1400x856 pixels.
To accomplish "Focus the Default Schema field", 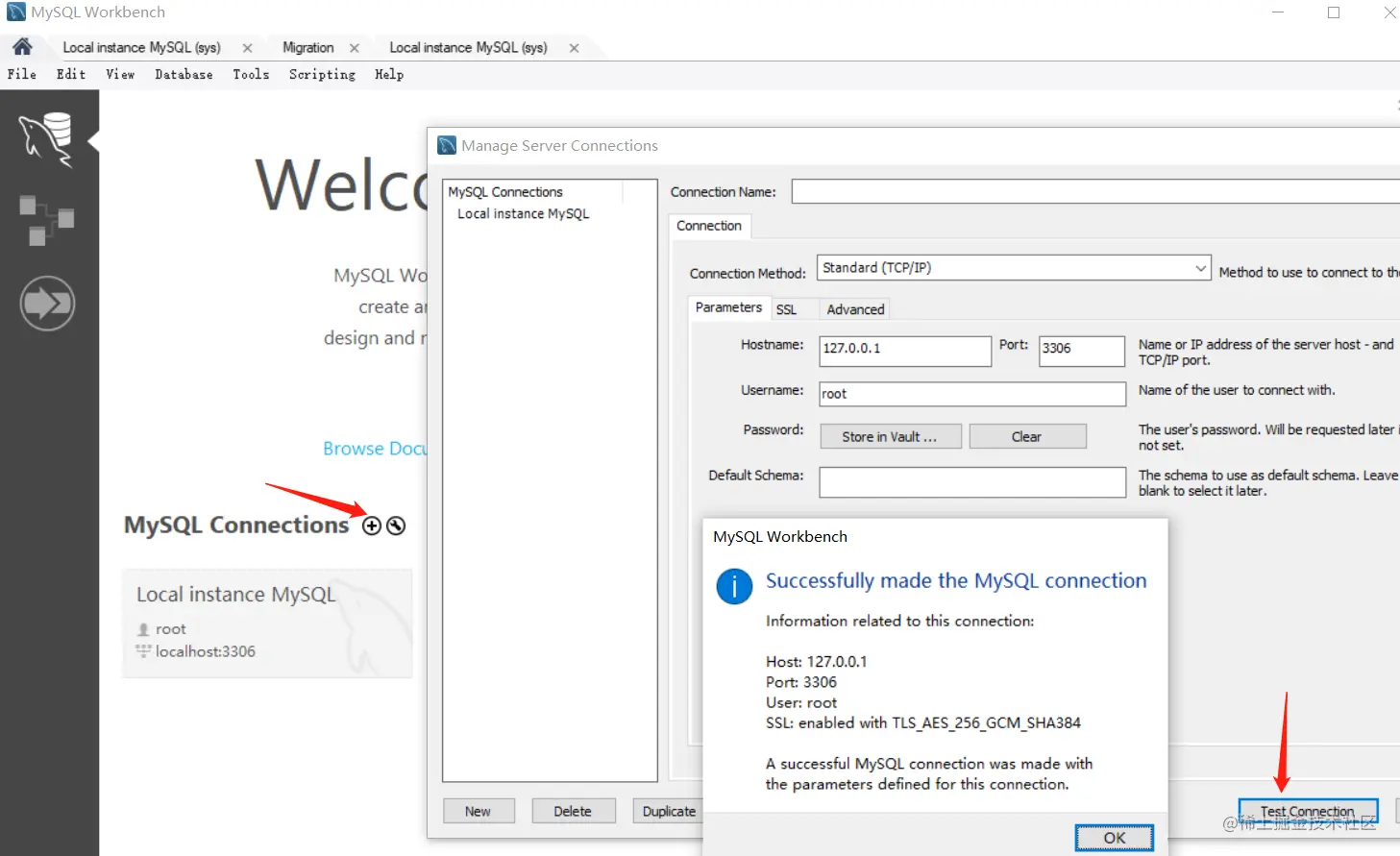I will tap(972, 482).
